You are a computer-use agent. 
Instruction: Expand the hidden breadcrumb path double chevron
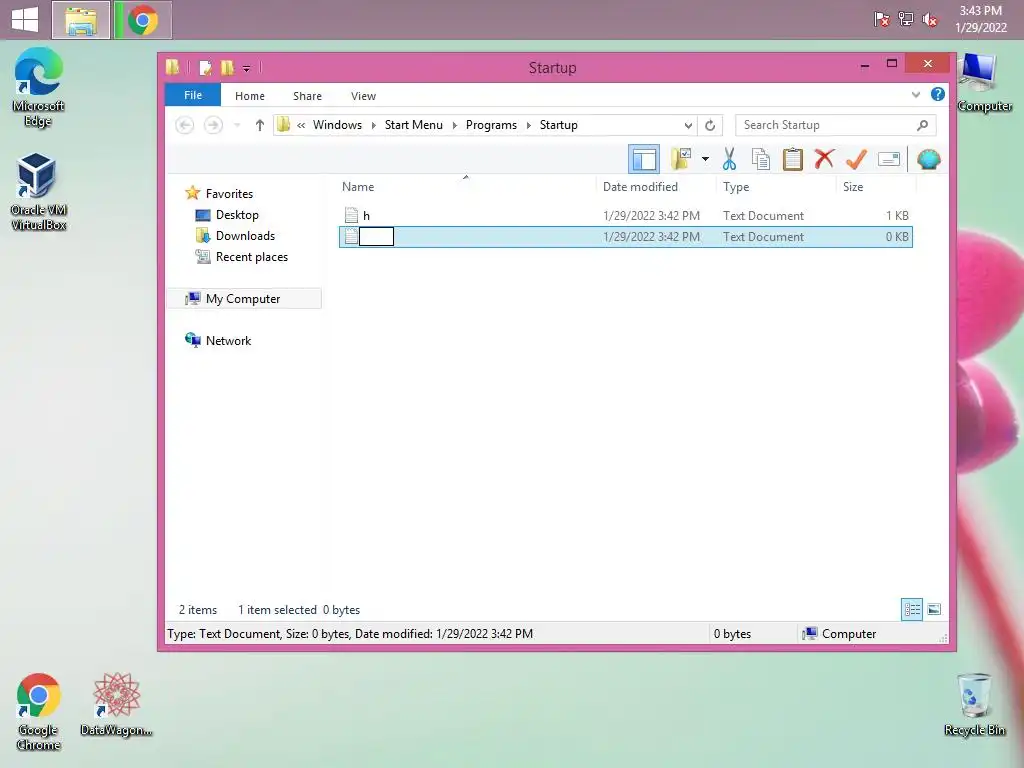click(301, 125)
